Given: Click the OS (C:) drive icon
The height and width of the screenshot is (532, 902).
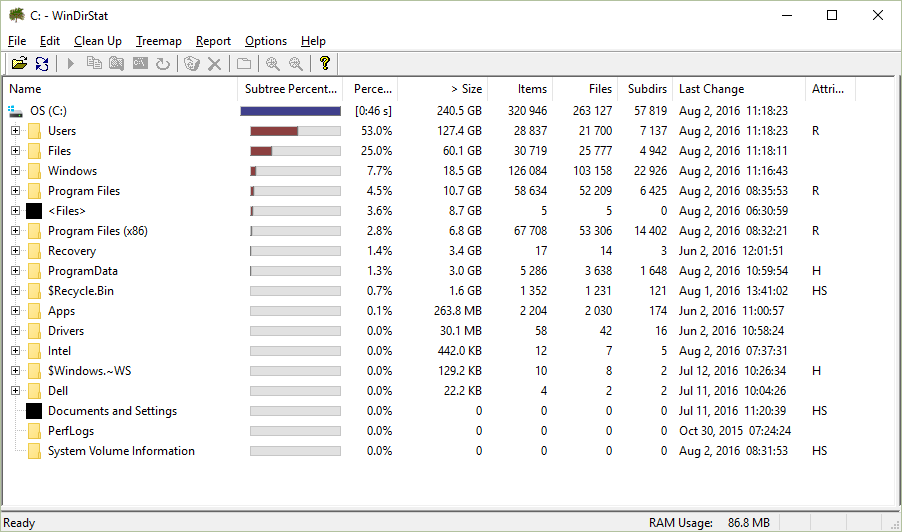Looking at the screenshot, I should [x=15, y=110].
